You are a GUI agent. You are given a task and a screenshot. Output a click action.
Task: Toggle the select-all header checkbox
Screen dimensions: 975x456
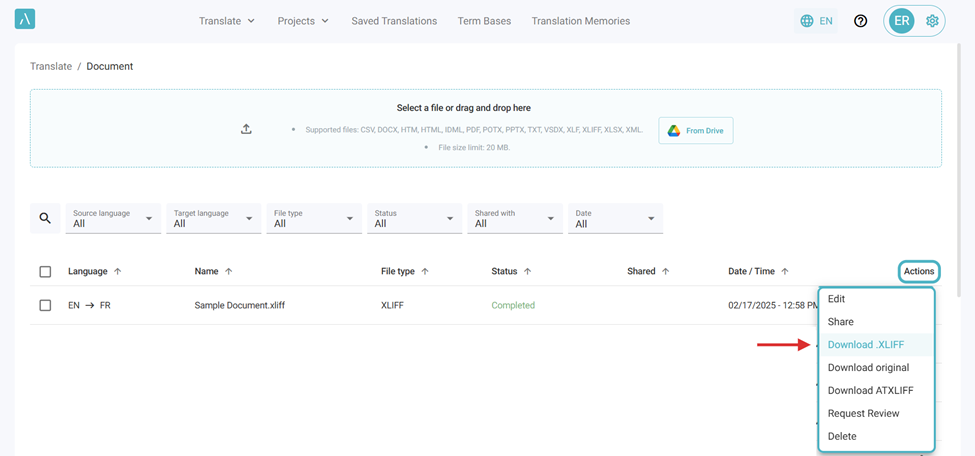coord(45,271)
